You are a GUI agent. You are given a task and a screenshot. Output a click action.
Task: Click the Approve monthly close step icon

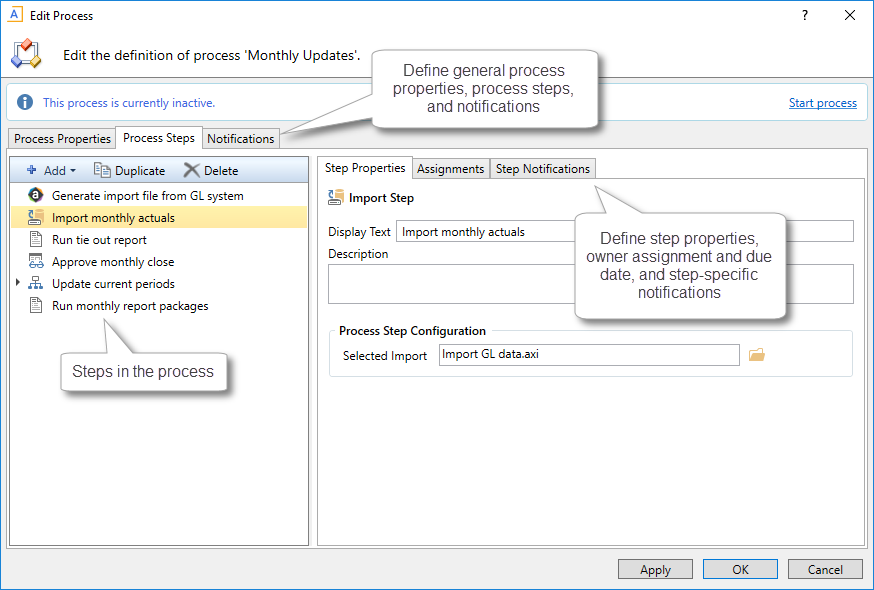35,262
